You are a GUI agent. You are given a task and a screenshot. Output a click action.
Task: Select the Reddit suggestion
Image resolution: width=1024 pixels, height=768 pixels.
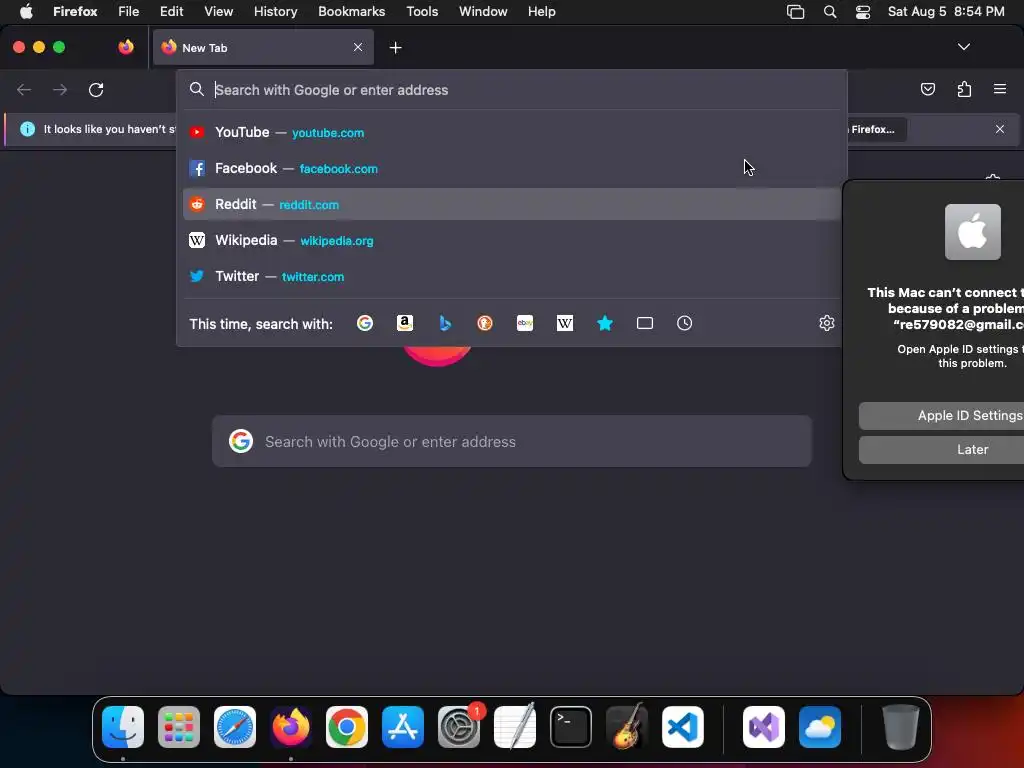[x=512, y=204]
